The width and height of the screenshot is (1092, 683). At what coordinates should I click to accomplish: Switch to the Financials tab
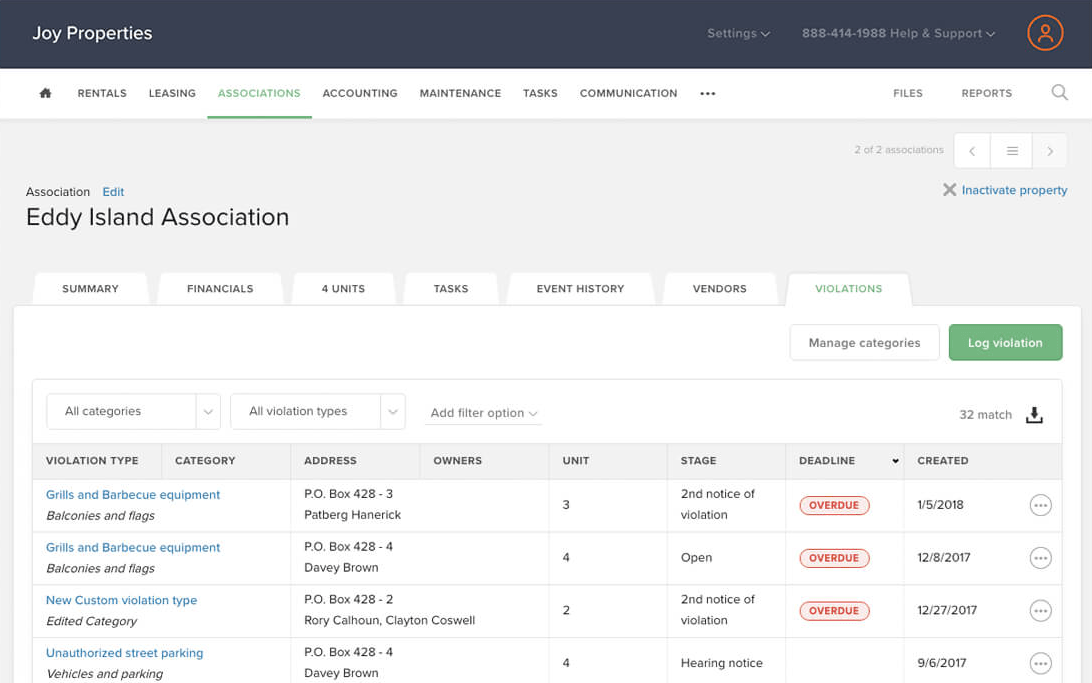click(x=220, y=288)
